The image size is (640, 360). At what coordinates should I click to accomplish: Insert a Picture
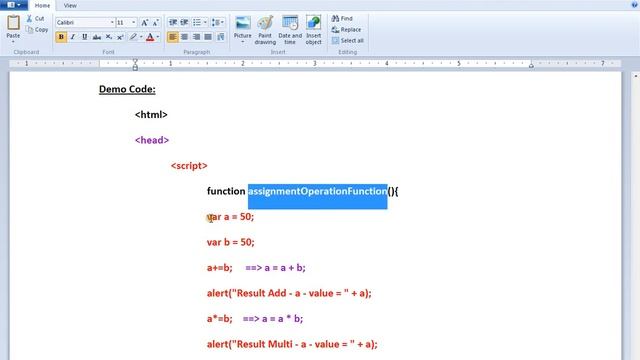point(242,27)
